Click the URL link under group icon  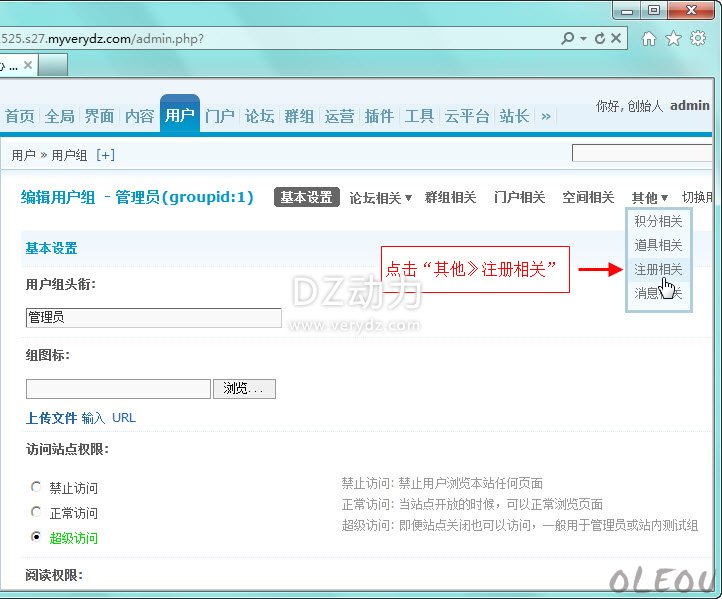(x=123, y=418)
